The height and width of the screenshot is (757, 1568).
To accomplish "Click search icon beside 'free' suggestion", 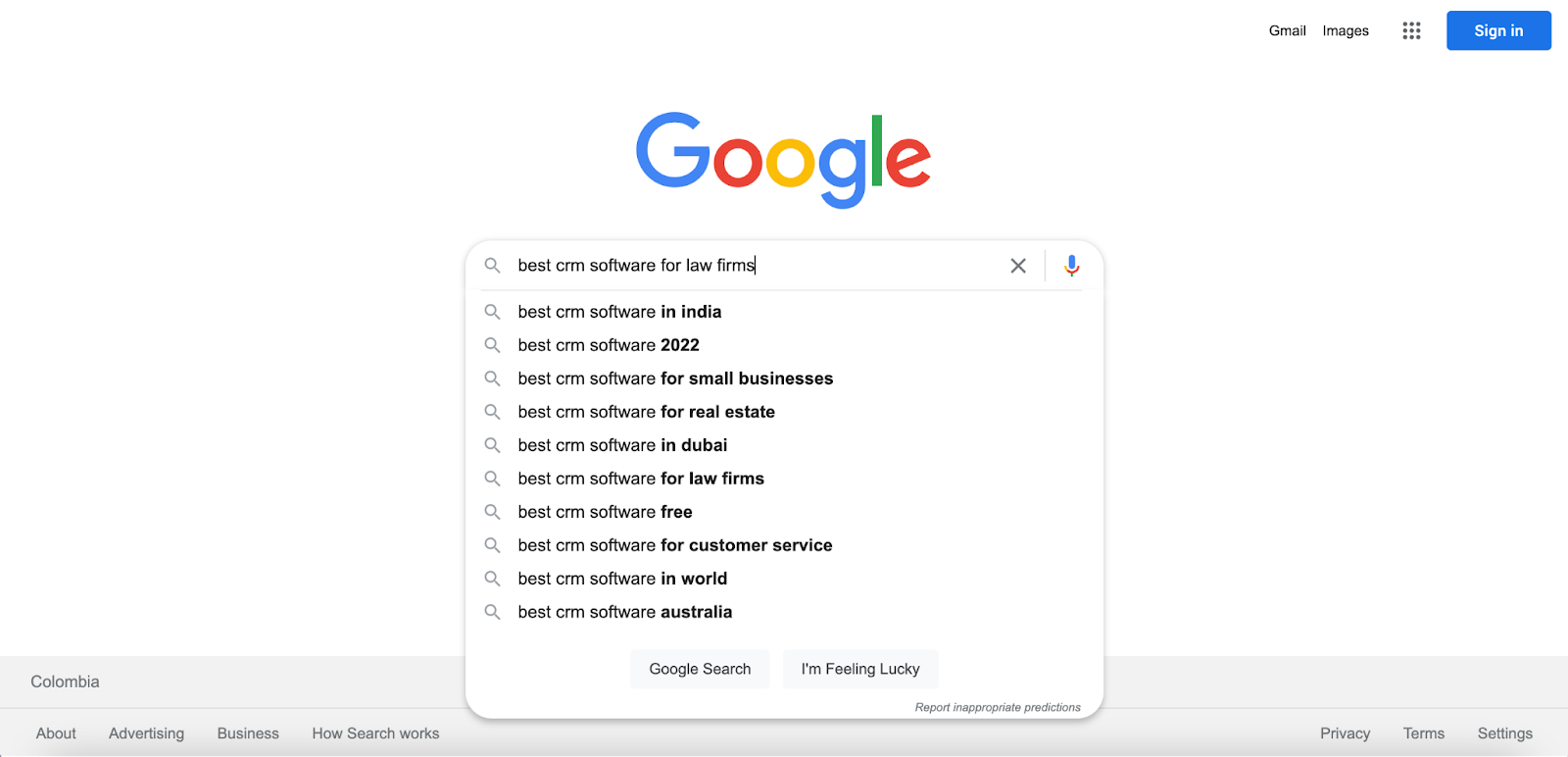I will pos(493,512).
